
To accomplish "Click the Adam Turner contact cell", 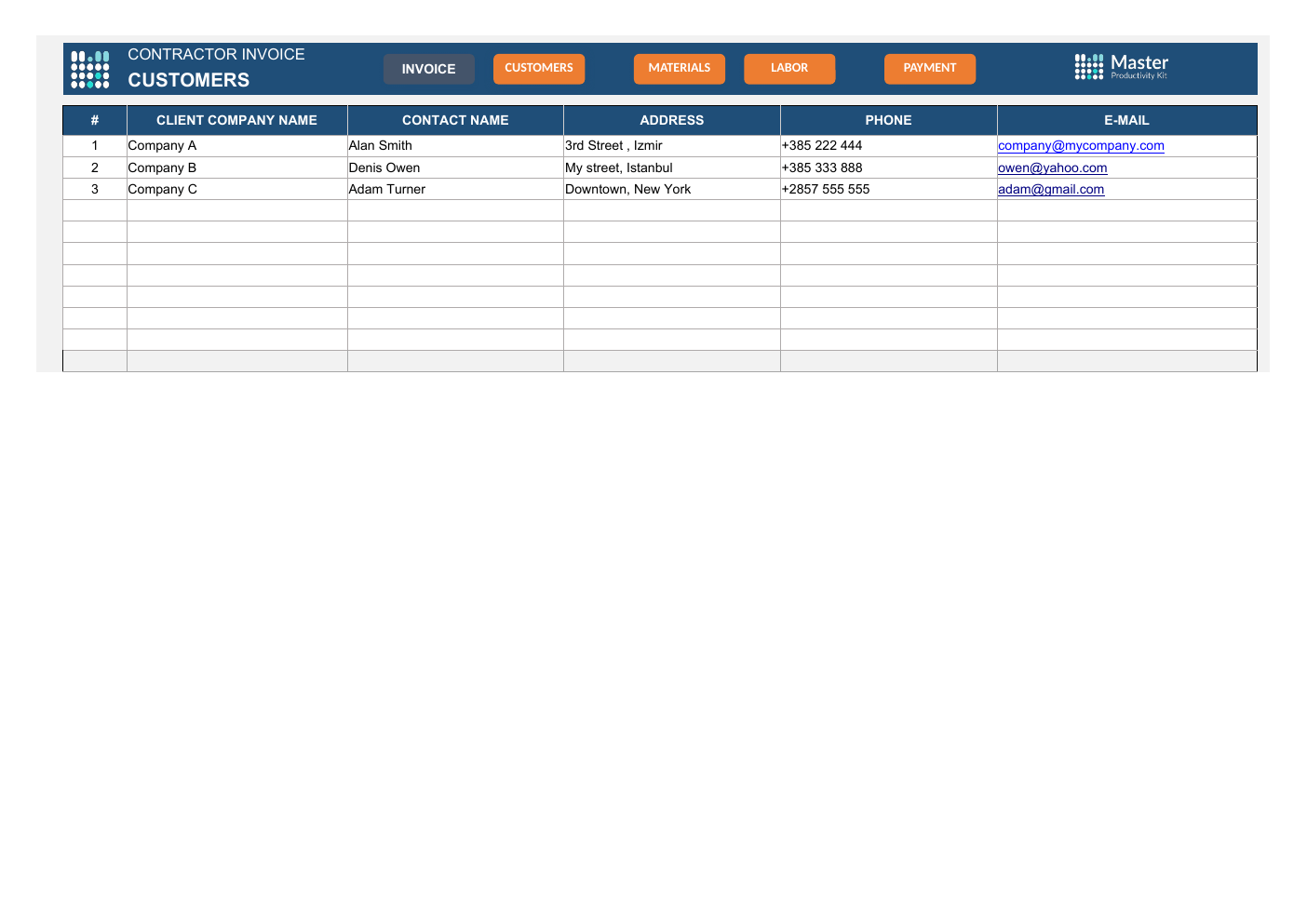I will coord(455,189).
